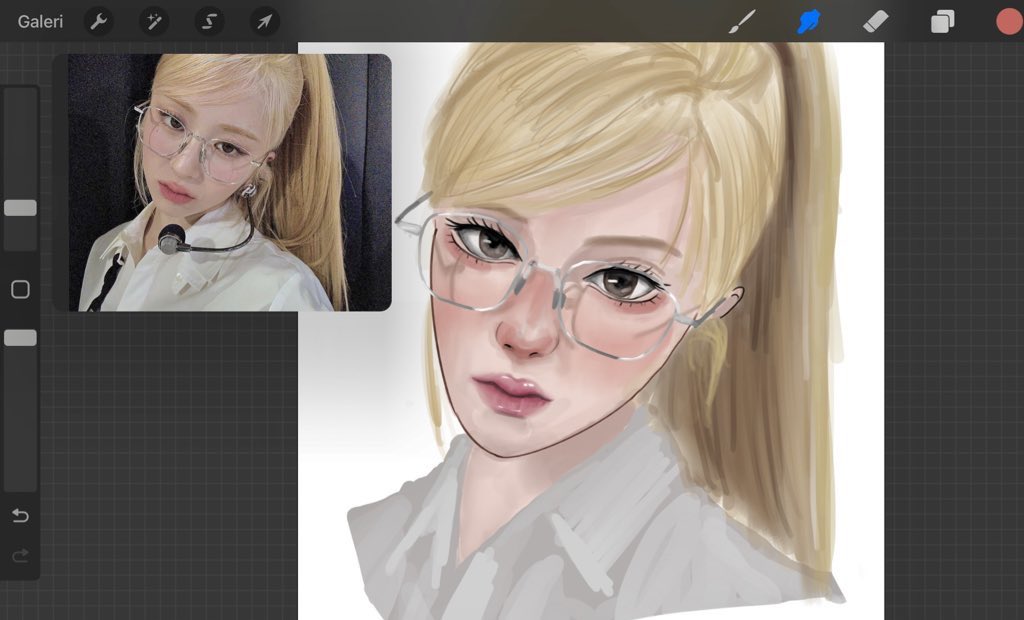The width and height of the screenshot is (1024, 620).
Task: Select the Eraser tool
Action: click(876, 22)
